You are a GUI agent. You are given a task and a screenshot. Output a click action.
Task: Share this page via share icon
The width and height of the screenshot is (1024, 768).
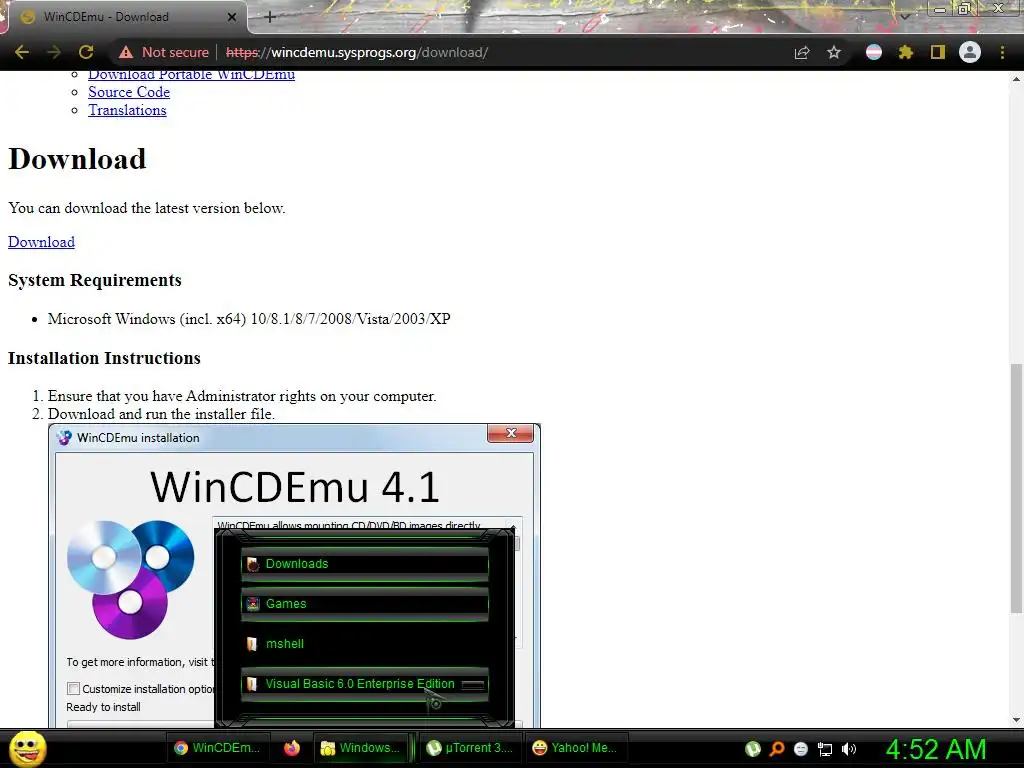[x=802, y=52]
